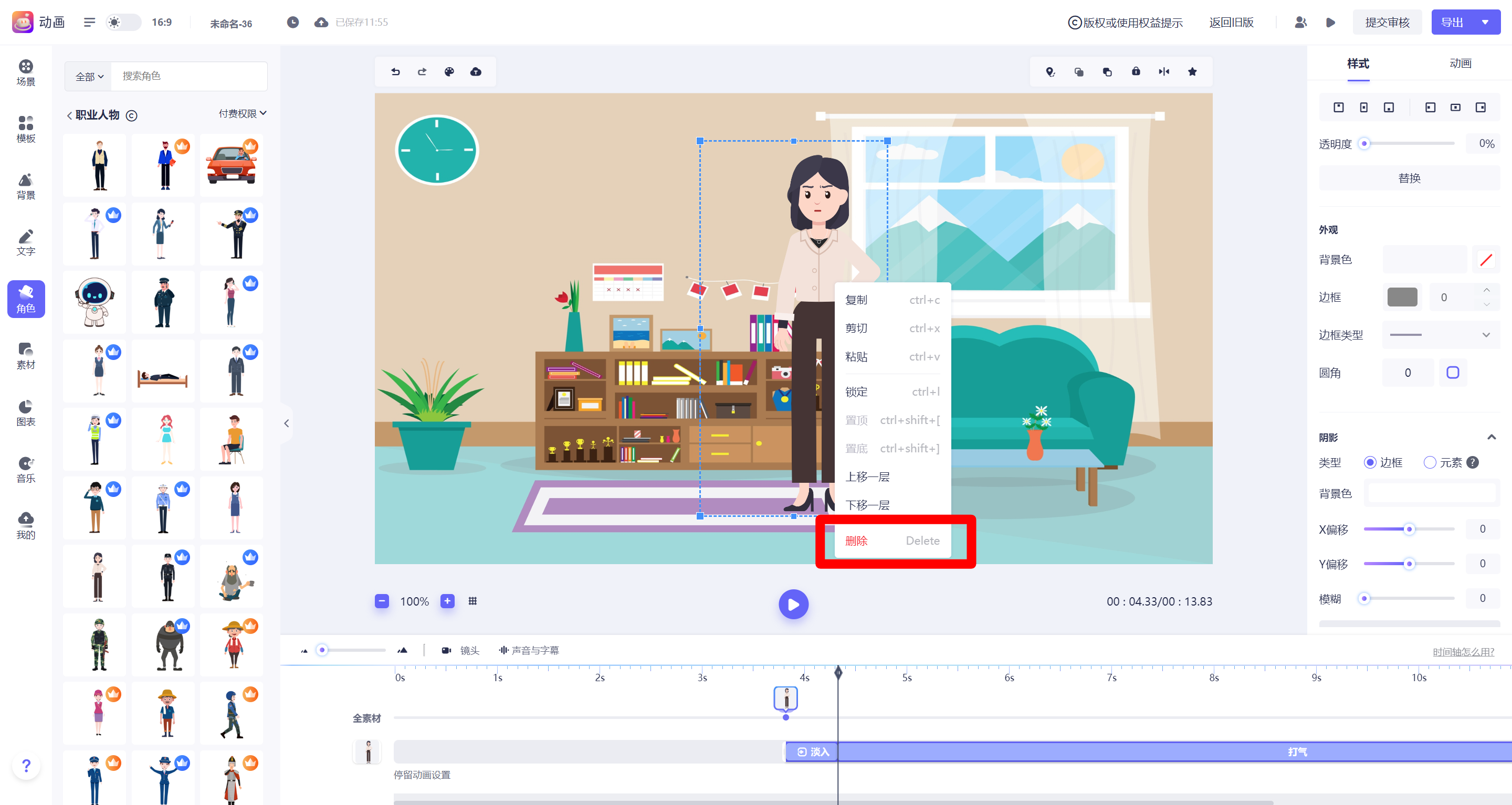Open the 边框类型 line style dropdown
Screen dimensions: 1512x805
tap(1441, 335)
